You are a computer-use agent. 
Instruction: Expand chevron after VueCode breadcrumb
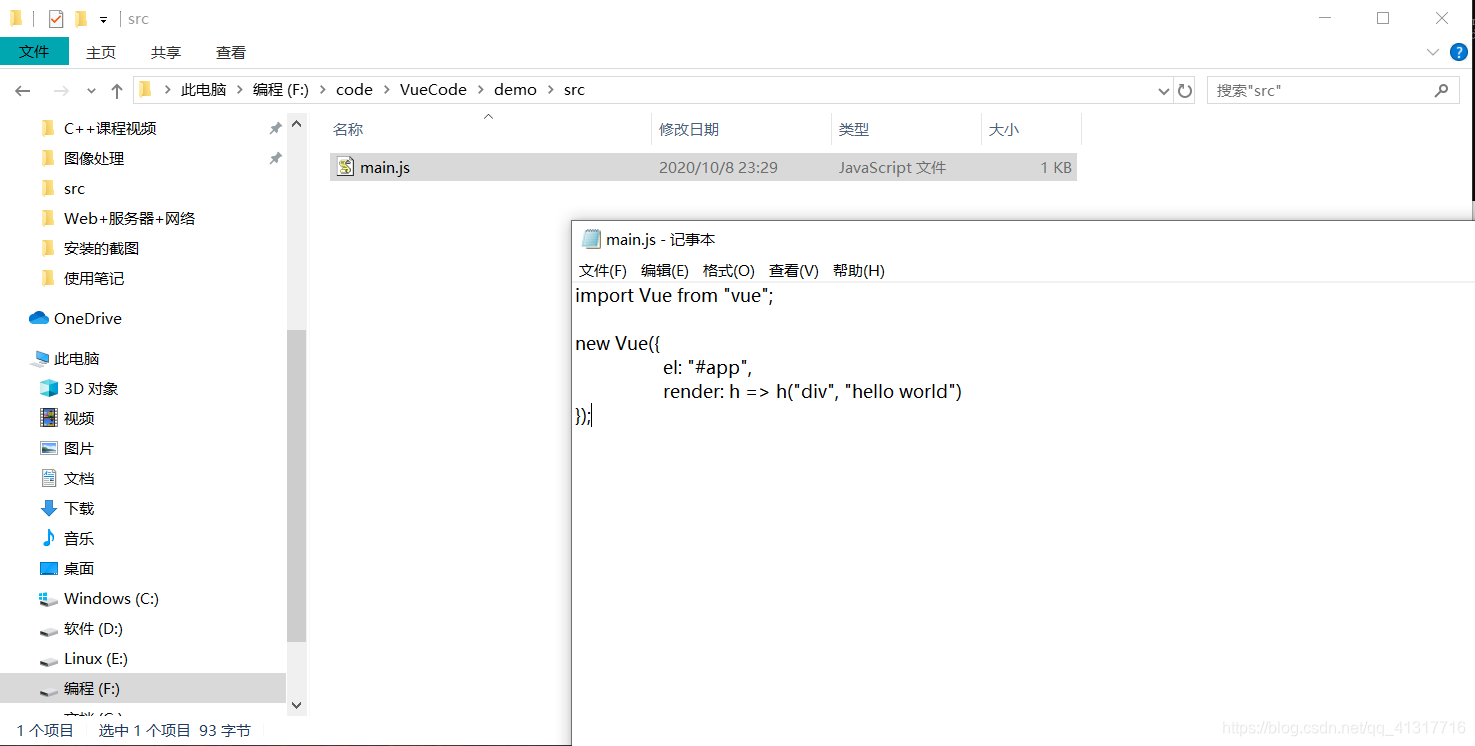pyautogui.click(x=481, y=90)
